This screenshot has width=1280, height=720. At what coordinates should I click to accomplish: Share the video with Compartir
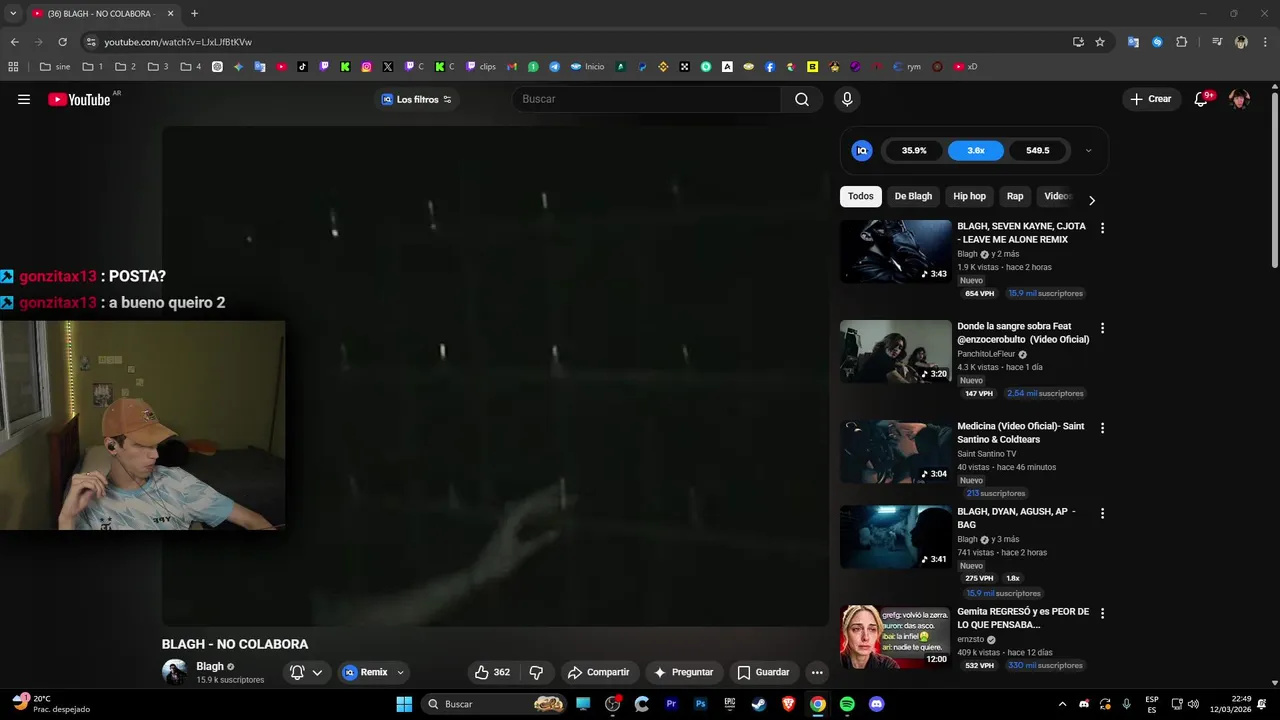[599, 672]
